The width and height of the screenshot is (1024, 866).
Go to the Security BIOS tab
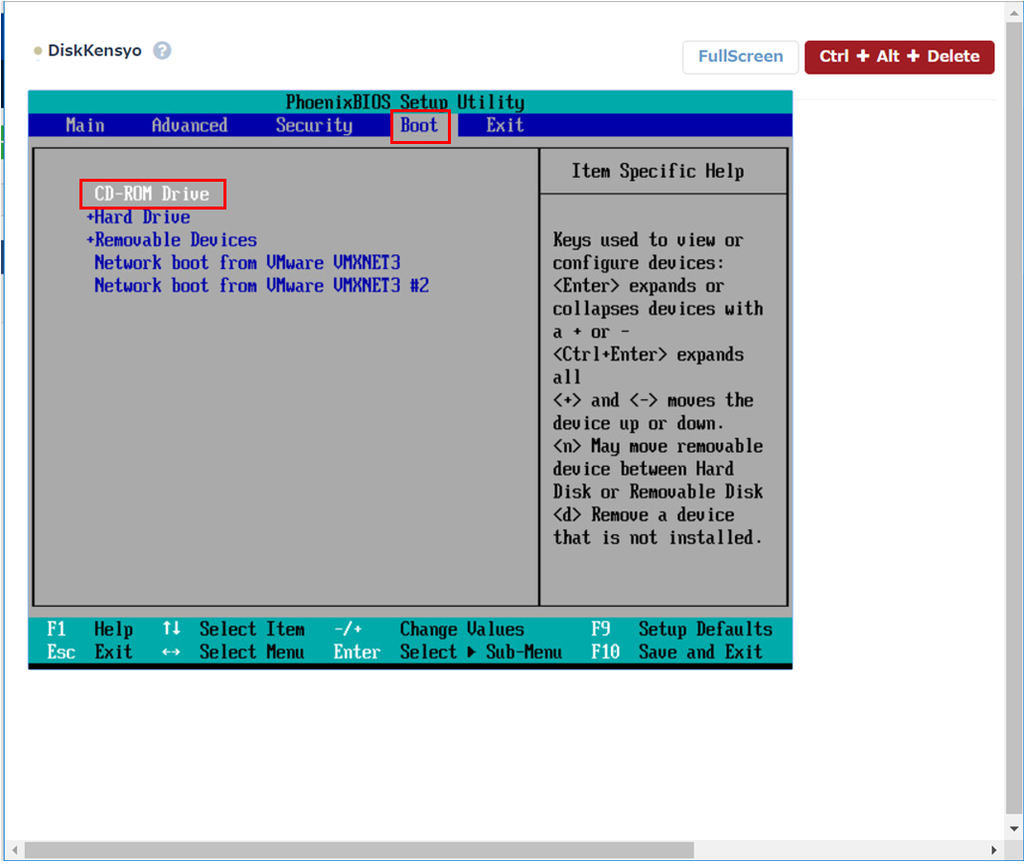[314, 125]
